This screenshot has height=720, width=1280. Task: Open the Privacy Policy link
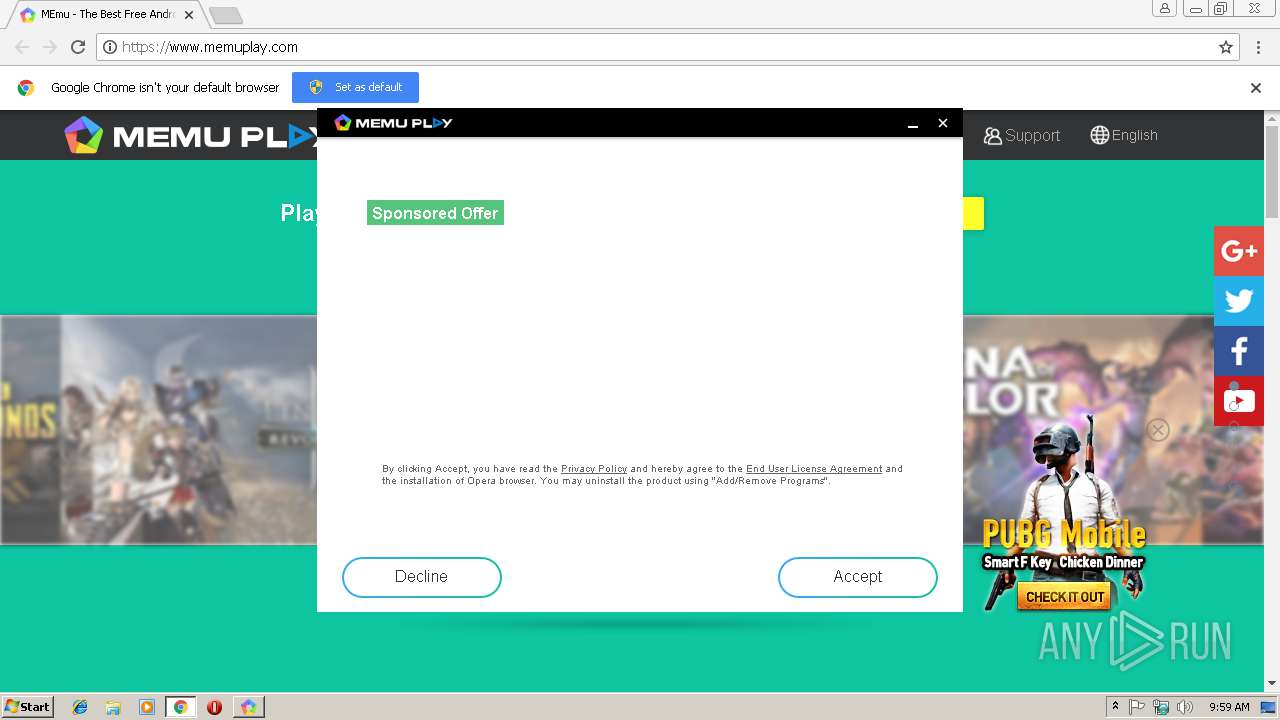tap(594, 469)
